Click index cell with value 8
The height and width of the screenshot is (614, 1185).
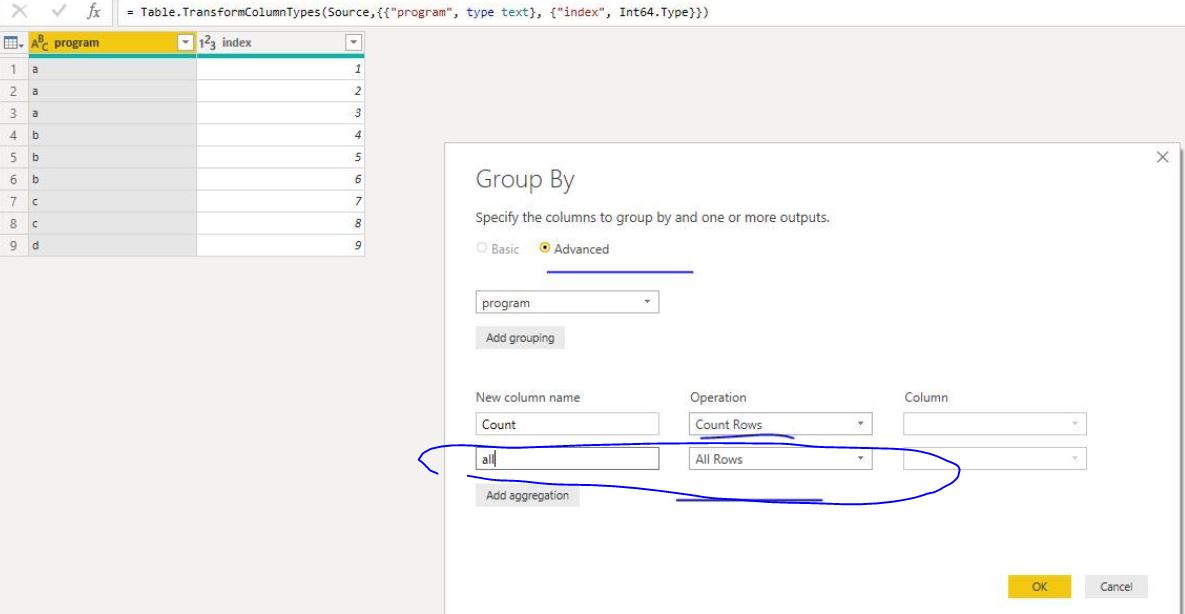point(280,223)
